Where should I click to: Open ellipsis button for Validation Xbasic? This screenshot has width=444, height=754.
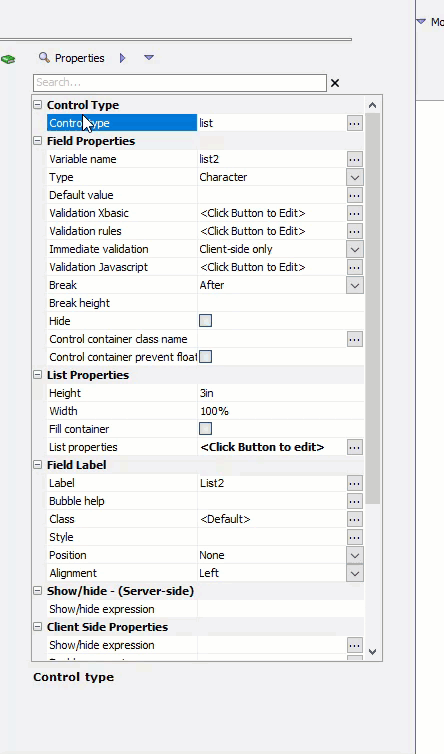pos(355,213)
